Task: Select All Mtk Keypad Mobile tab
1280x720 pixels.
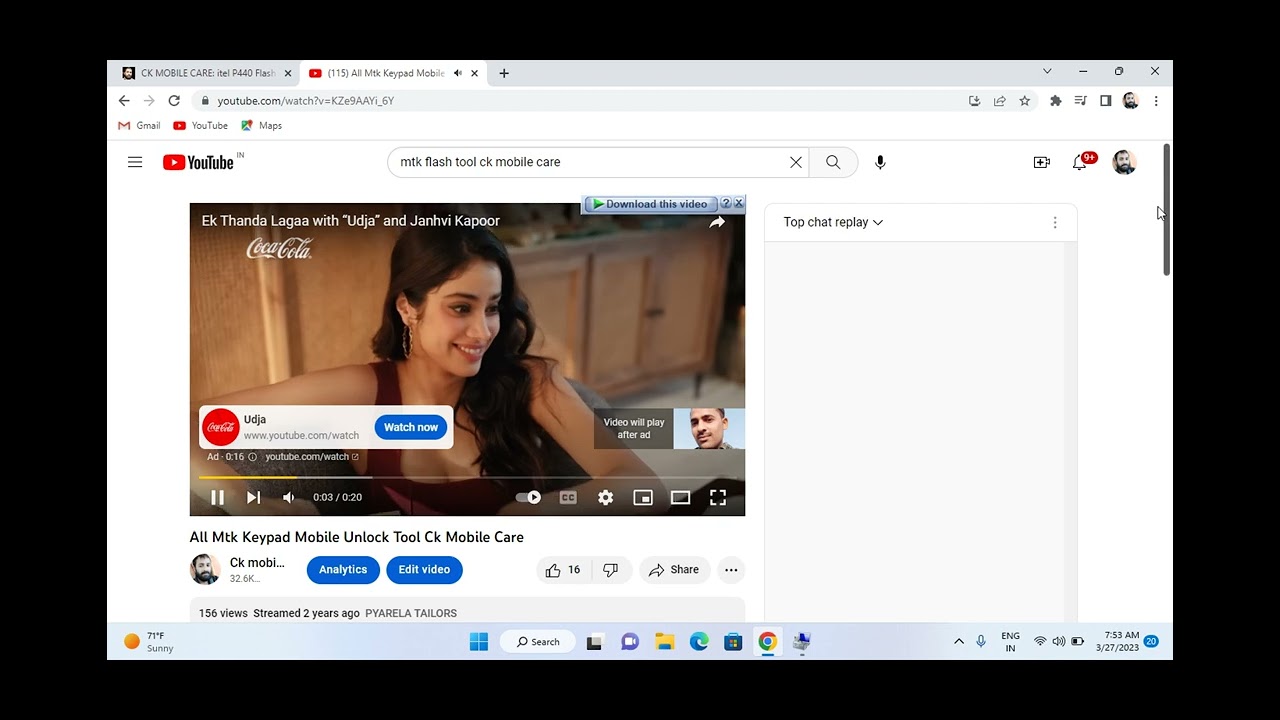Action: coord(386,73)
